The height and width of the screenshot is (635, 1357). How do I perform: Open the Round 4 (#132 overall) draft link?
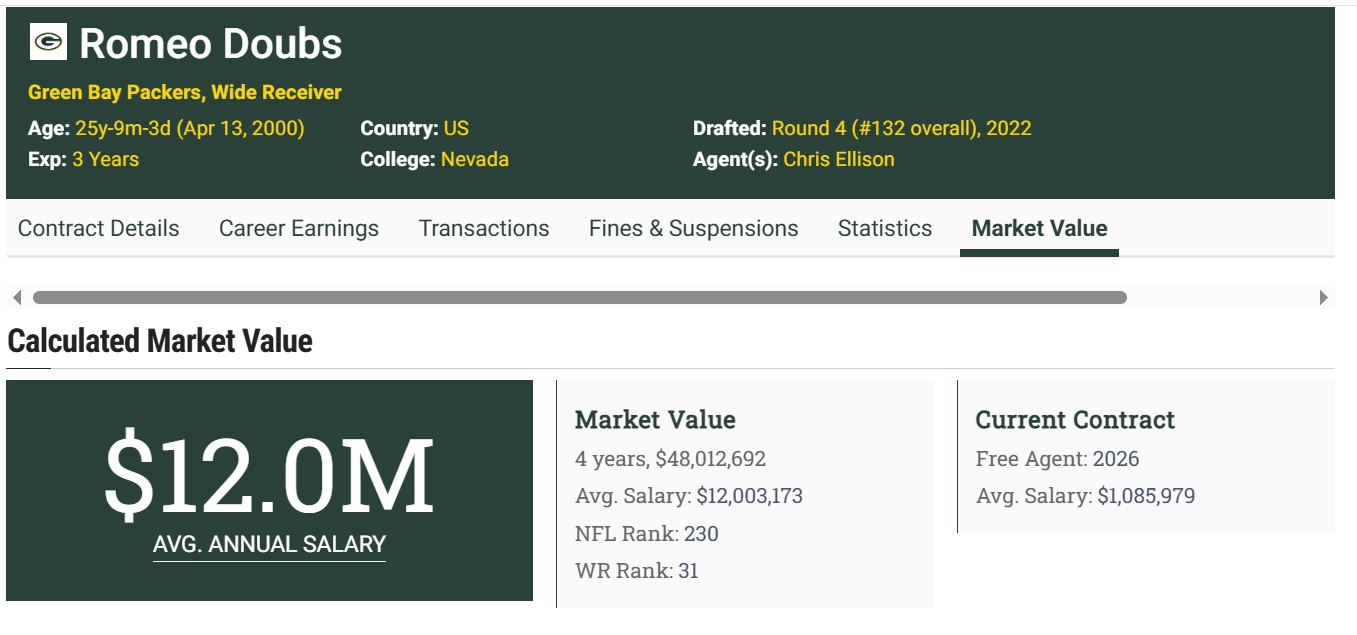tap(902, 128)
